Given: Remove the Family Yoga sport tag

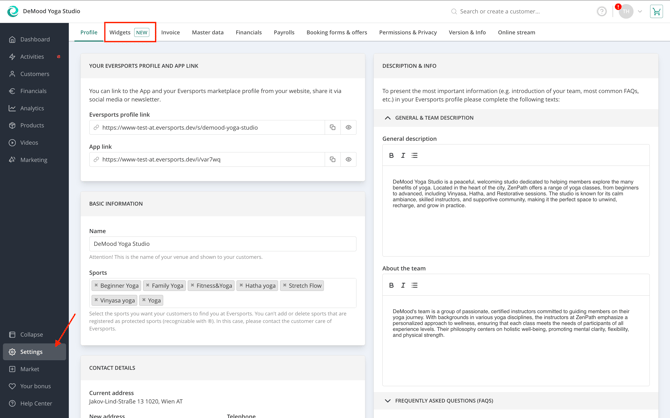Looking at the screenshot, I should pos(147,285).
